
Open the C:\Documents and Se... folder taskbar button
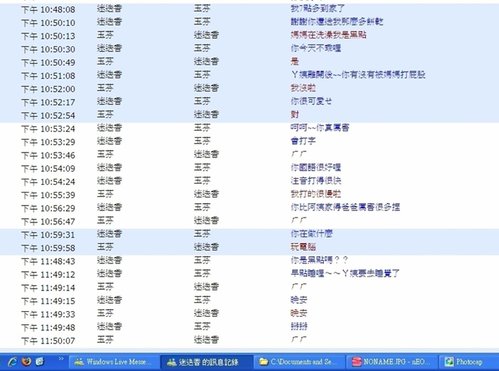[299, 362]
